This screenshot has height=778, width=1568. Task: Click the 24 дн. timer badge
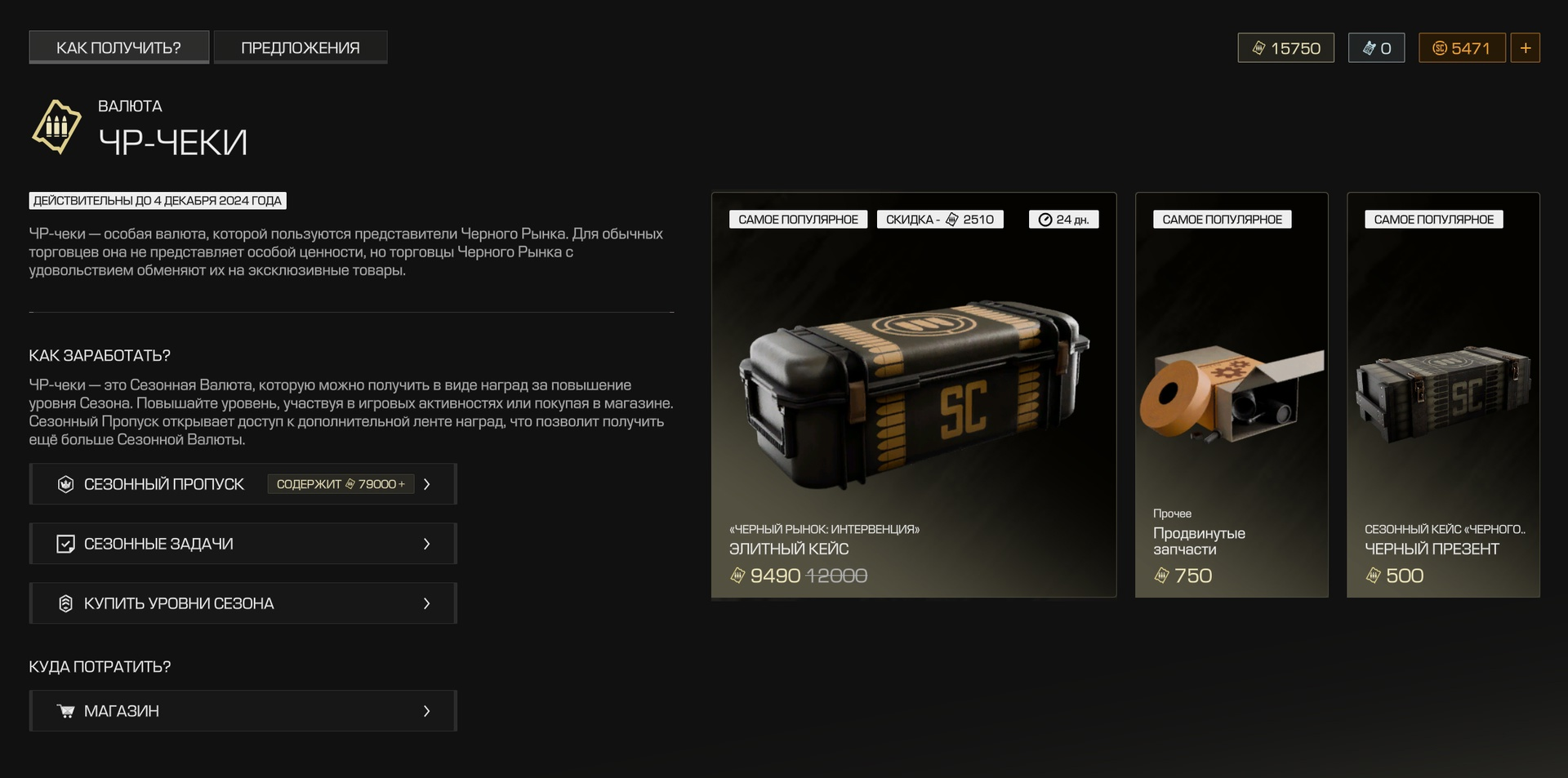(1064, 220)
